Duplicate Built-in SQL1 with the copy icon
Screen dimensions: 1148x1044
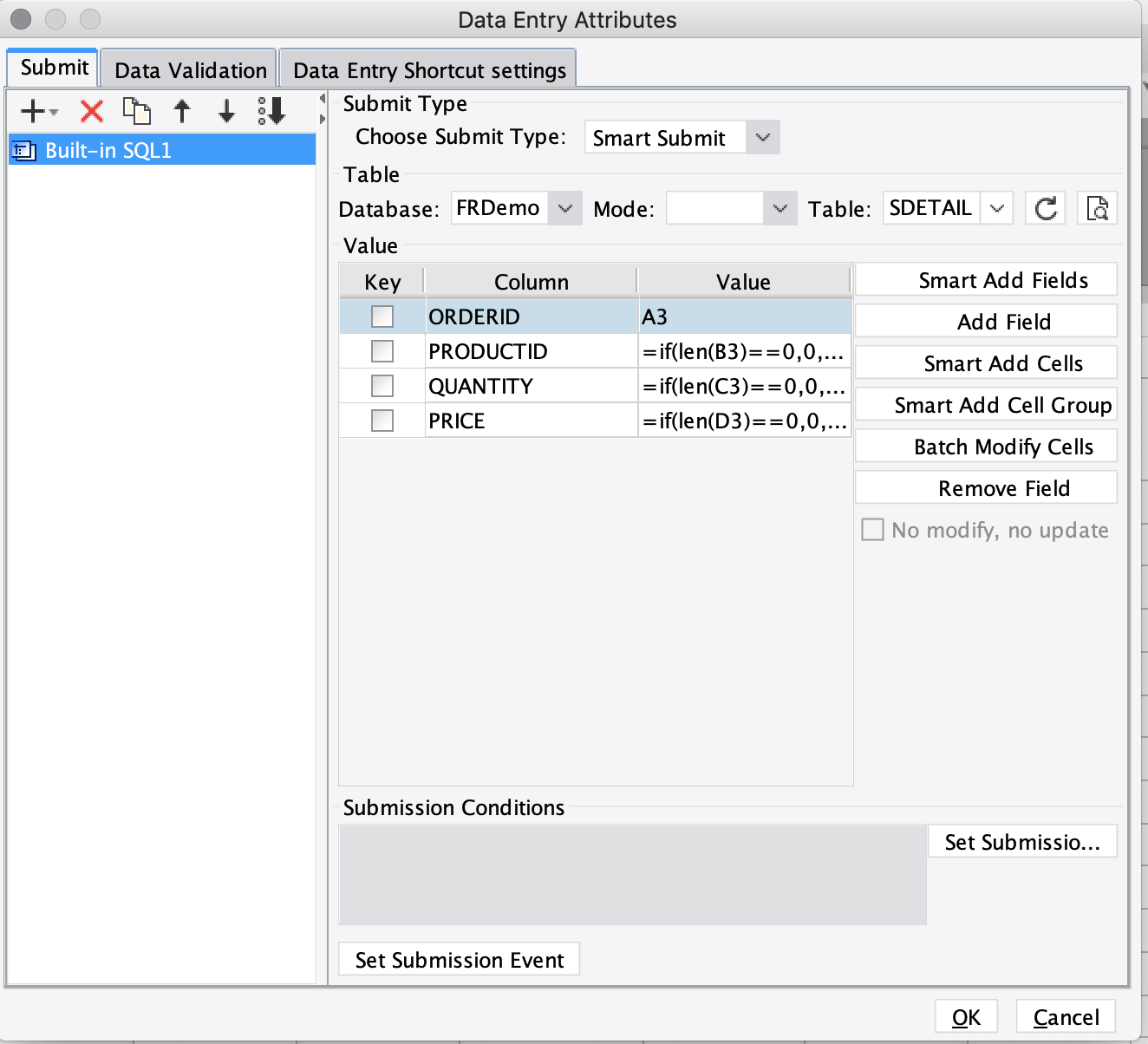tap(136, 111)
